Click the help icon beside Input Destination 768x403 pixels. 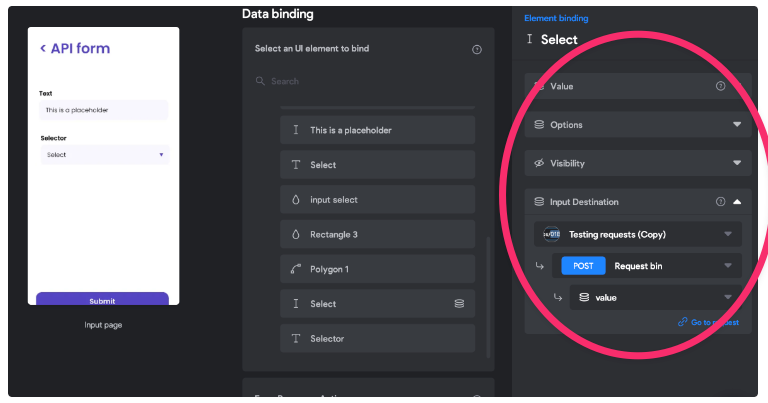click(x=720, y=202)
